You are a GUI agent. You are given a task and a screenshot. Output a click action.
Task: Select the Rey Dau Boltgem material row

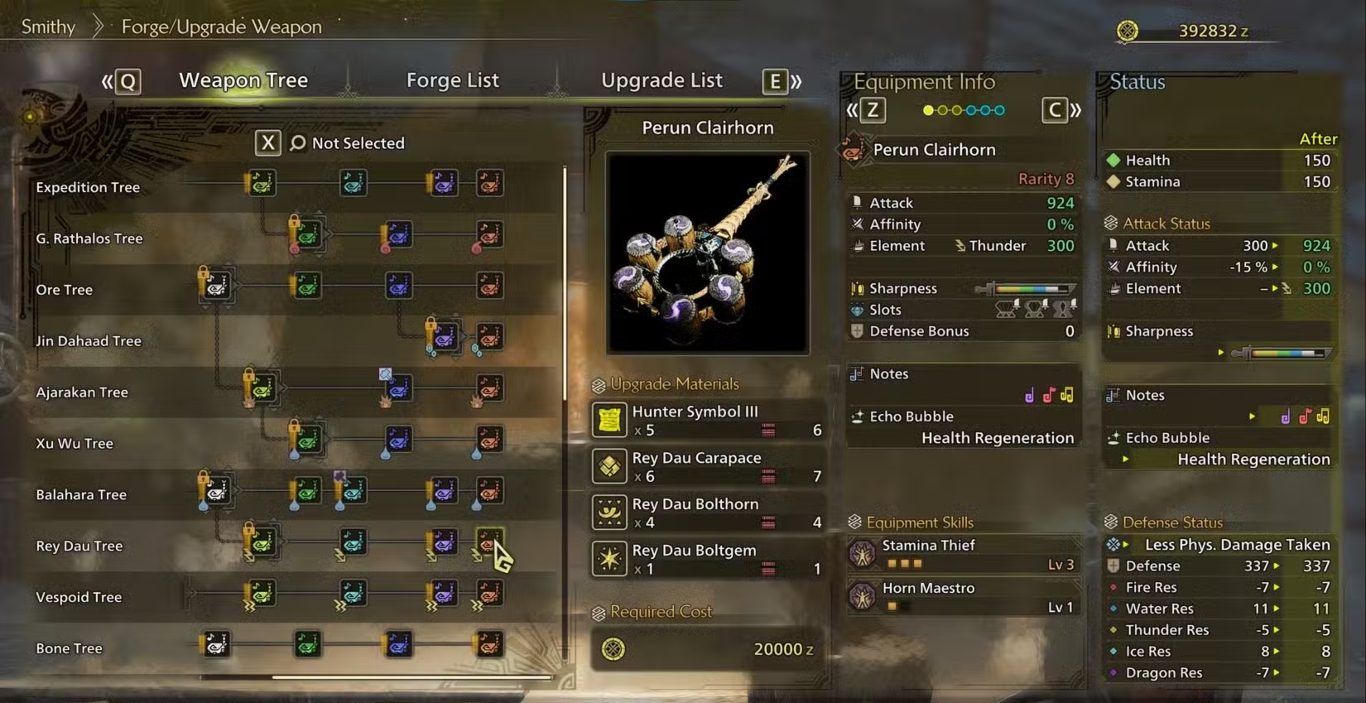coord(708,560)
